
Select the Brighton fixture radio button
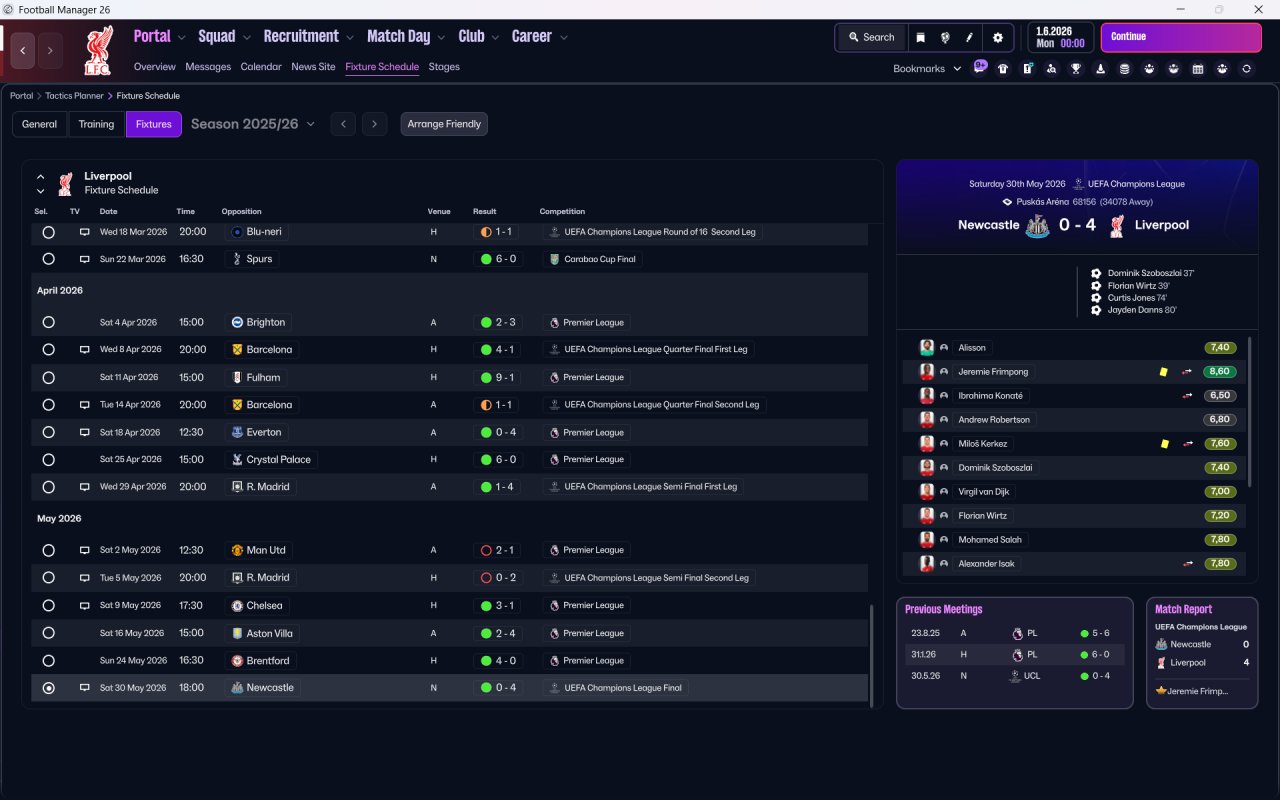click(48, 322)
